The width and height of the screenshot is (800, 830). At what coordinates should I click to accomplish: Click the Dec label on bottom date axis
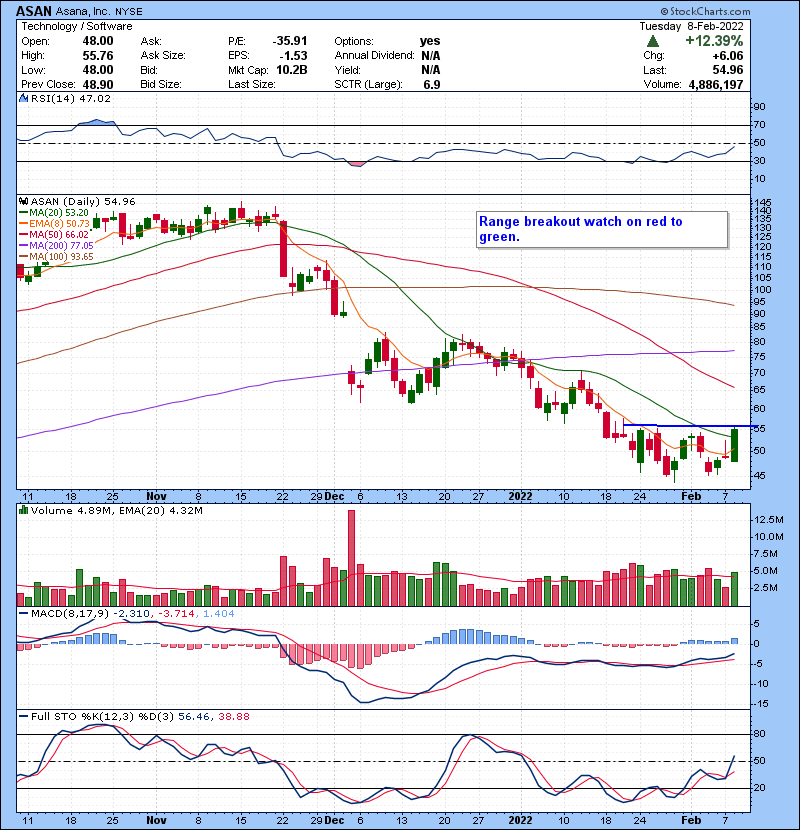[334, 820]
